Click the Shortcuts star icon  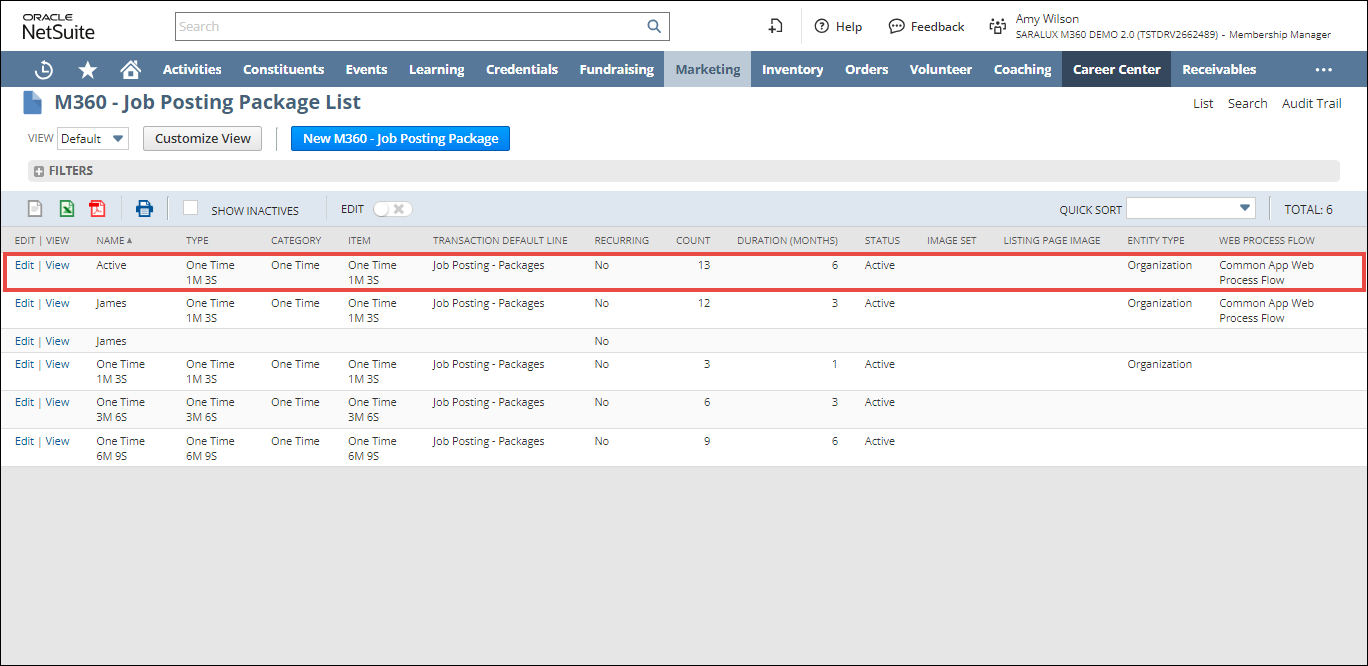point(88,70)
